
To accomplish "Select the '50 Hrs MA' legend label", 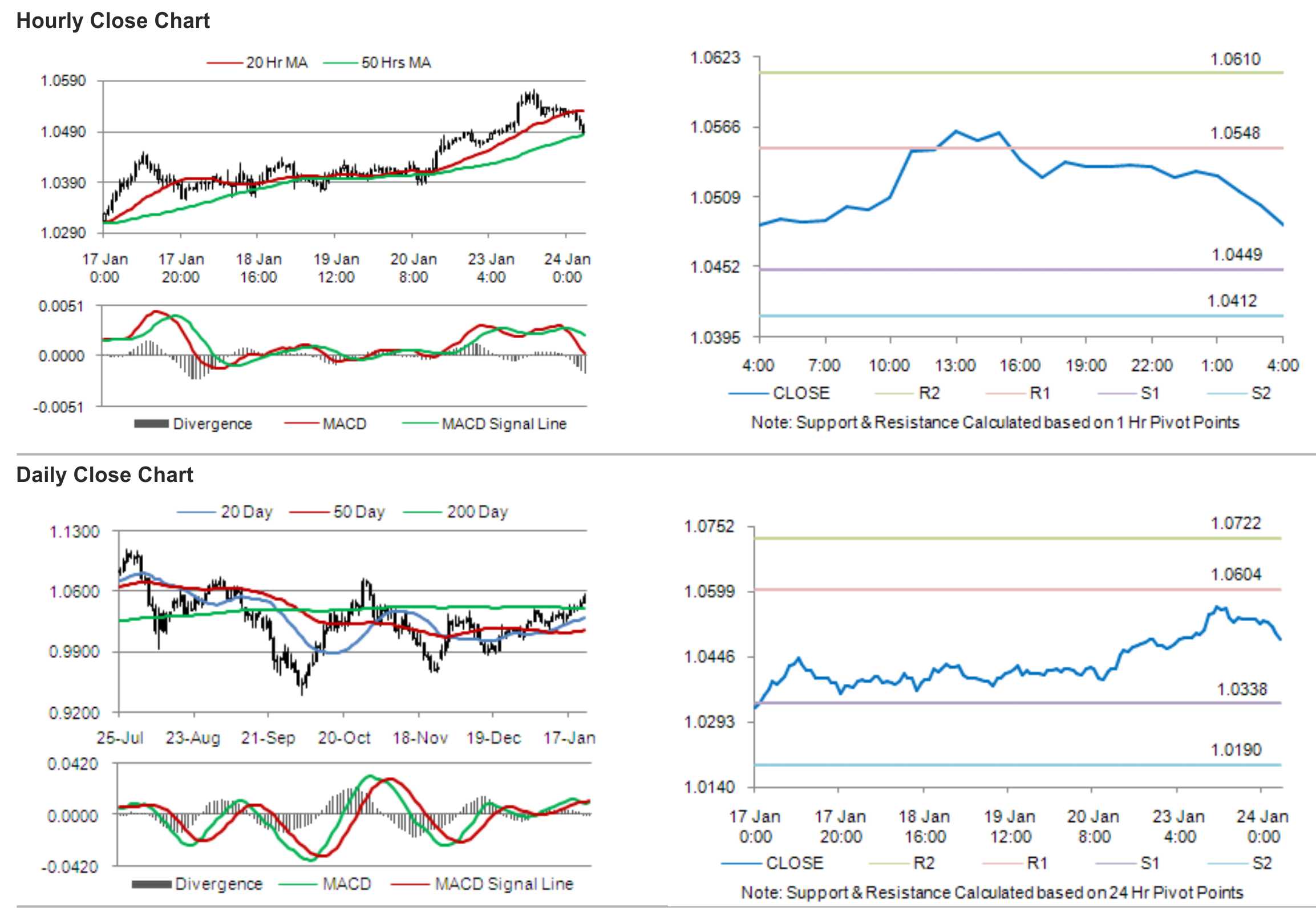I will click(396, 63).
